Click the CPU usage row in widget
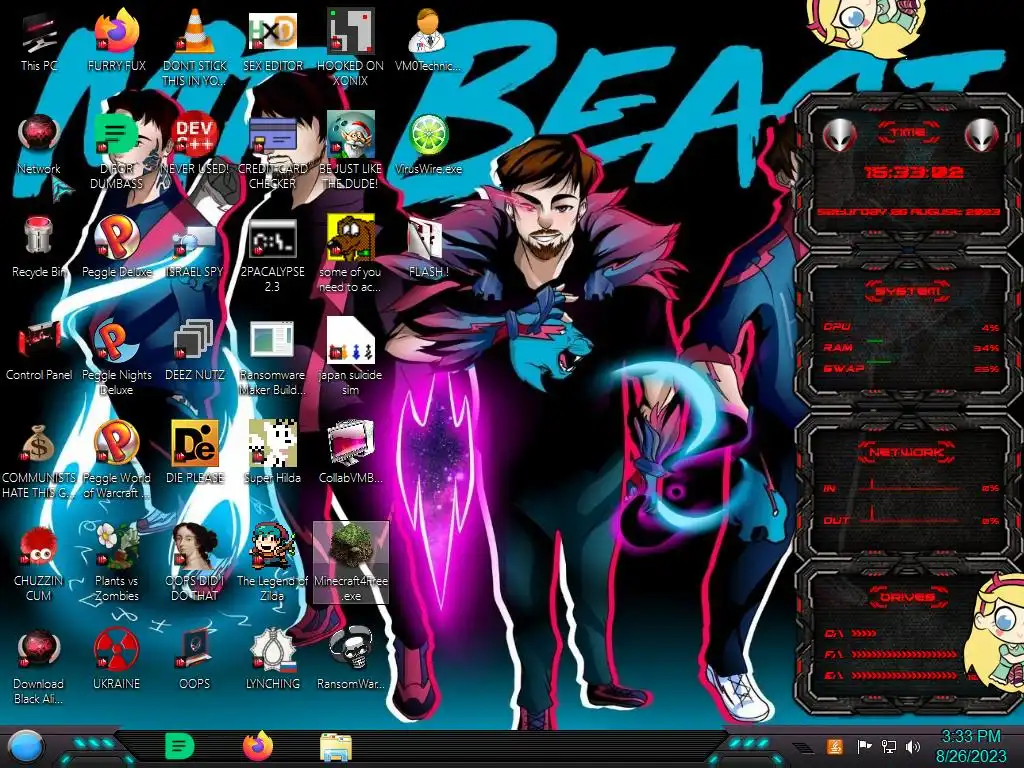 pyautogui.click(x=911, y=327)
